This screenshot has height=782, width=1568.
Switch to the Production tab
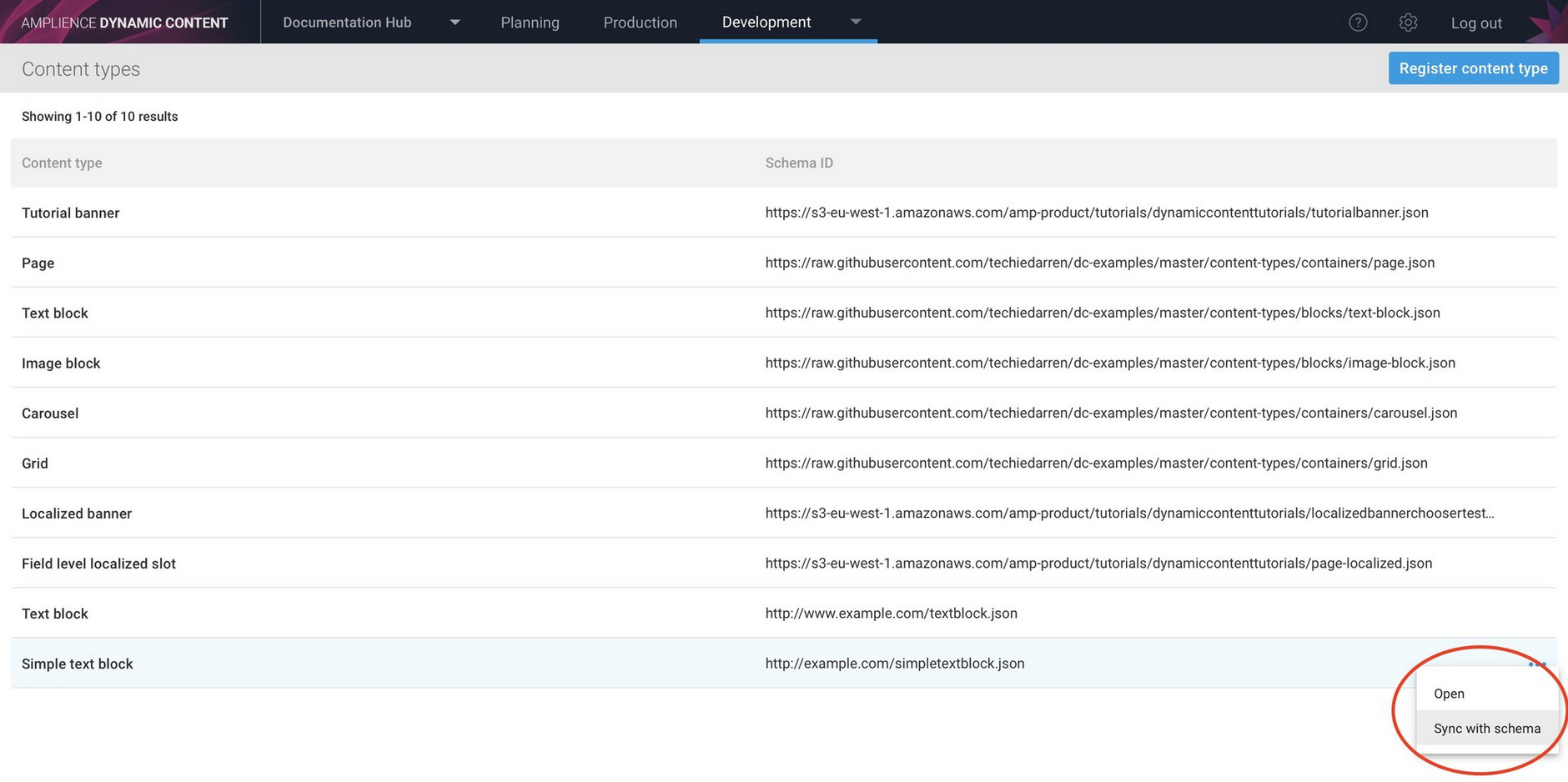tap(640, 23)
